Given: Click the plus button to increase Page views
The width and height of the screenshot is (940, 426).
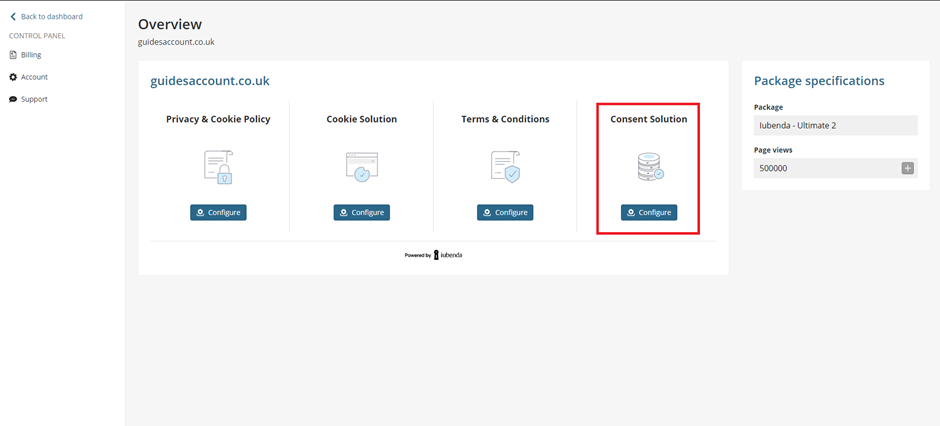Looking at the screenshot, I should (x=908, y=168).
